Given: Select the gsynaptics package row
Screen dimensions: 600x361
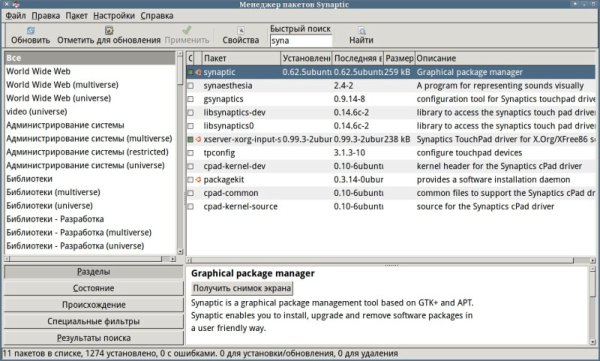Looking at the screenshot, I should pos(391,99).
